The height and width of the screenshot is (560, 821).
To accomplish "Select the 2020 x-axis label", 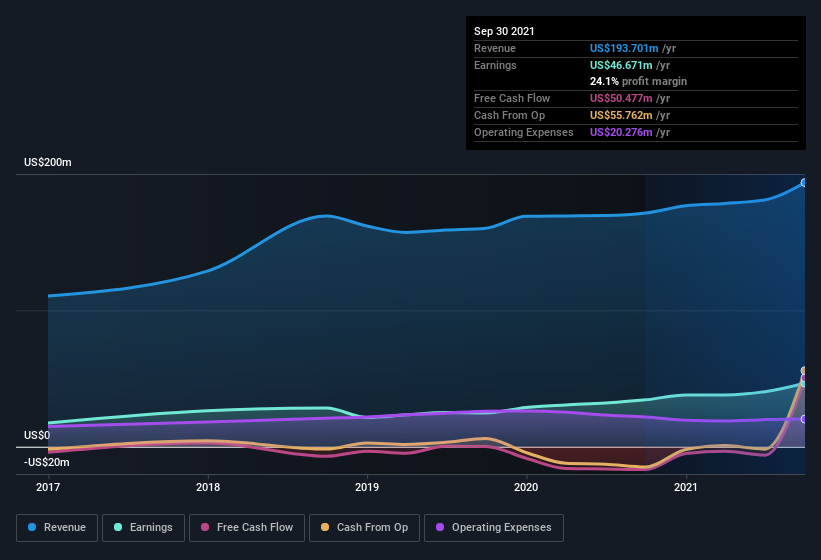I will (526, 487).
